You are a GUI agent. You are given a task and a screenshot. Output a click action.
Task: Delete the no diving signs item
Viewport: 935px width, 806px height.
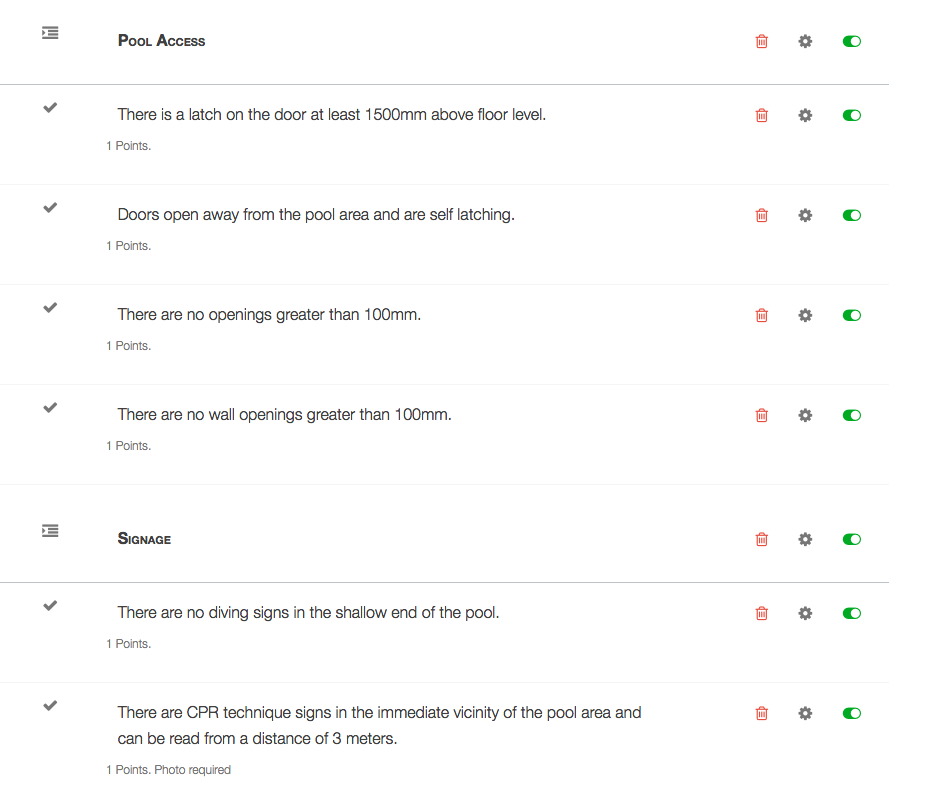click(762, 613)
